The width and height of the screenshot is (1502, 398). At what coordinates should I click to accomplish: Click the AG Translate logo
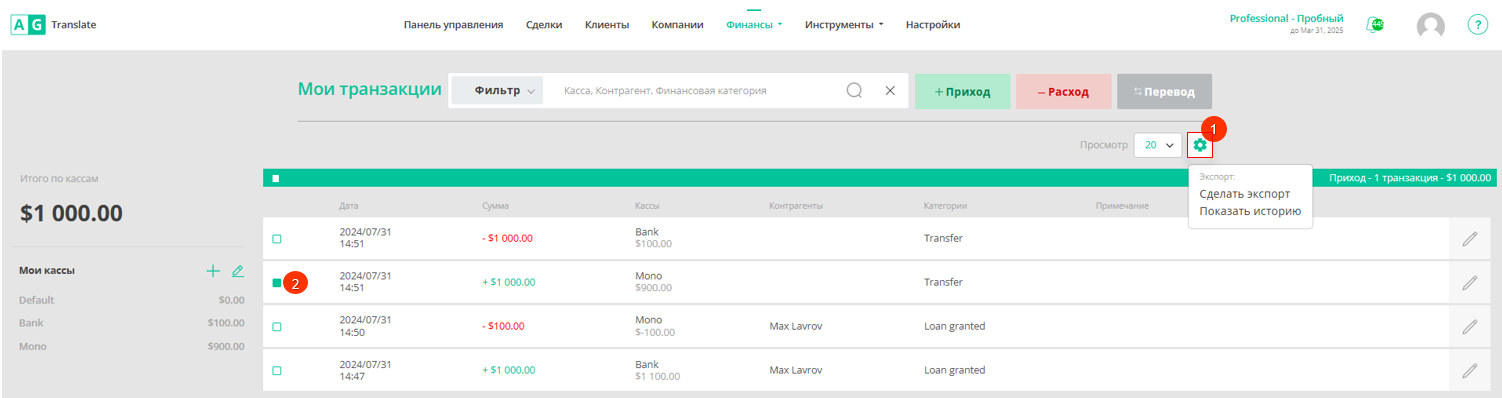tap(53, 25)
